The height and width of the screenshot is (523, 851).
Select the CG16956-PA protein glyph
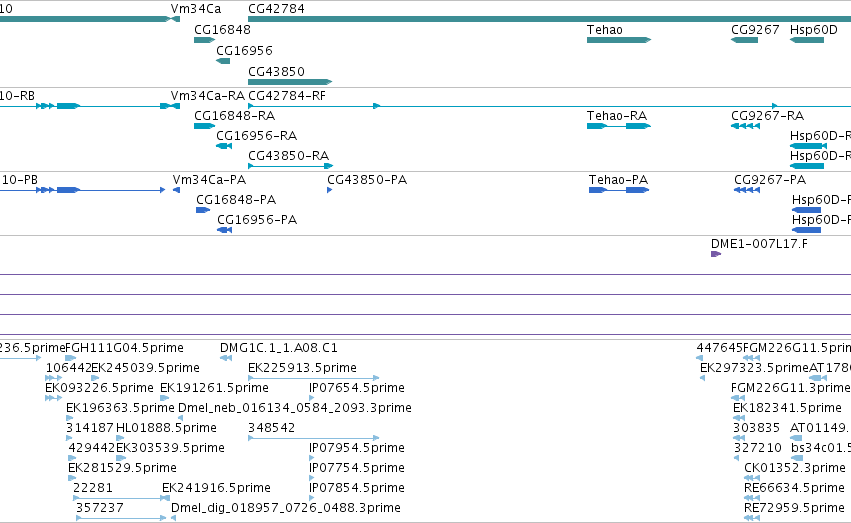pos(225,230)
